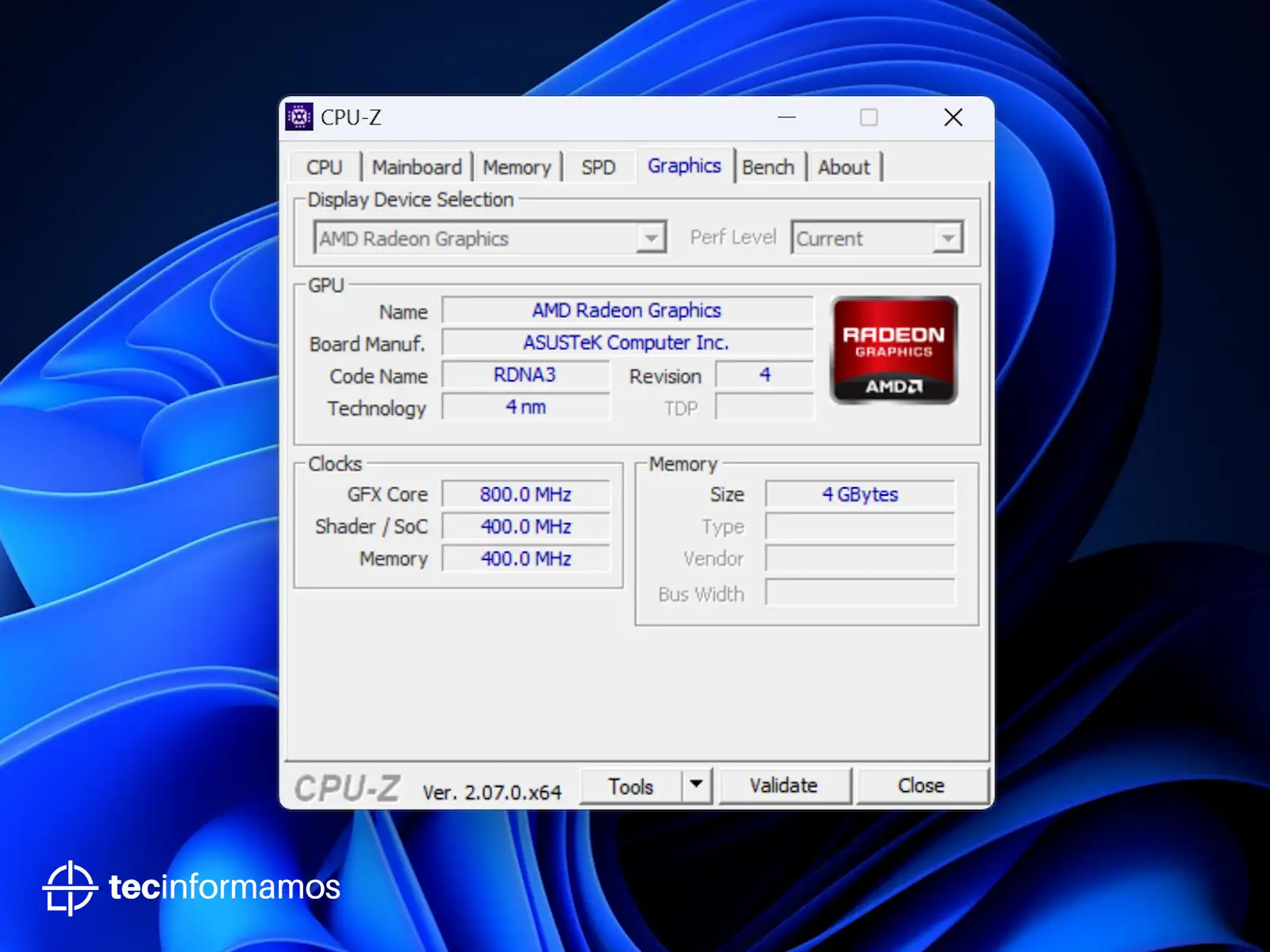The width and height of the screenshot is (1270, 952).
Task: Click the CPU-Z app icon in title bar
Action: [299, 117]
